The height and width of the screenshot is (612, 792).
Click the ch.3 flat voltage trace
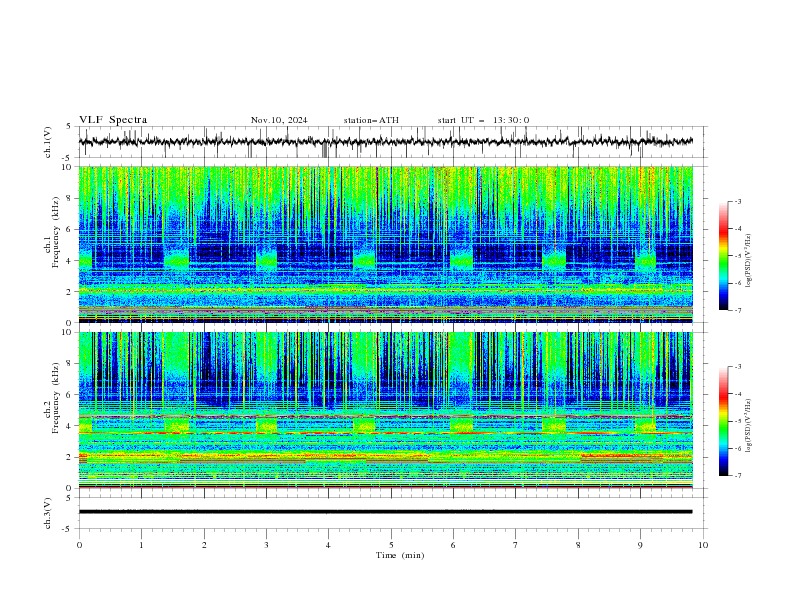point(385,512)
